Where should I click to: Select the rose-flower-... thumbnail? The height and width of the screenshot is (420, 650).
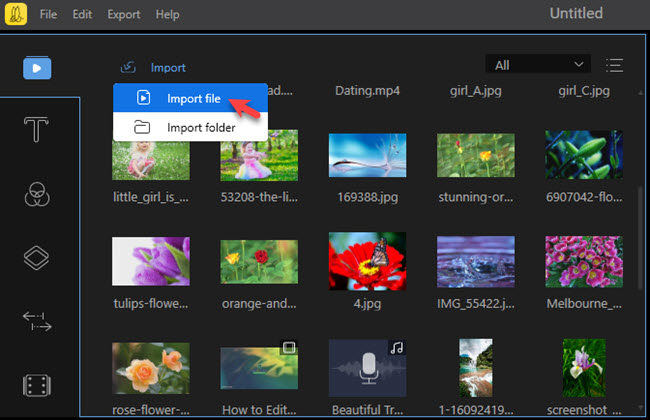[x=151, y=368]
